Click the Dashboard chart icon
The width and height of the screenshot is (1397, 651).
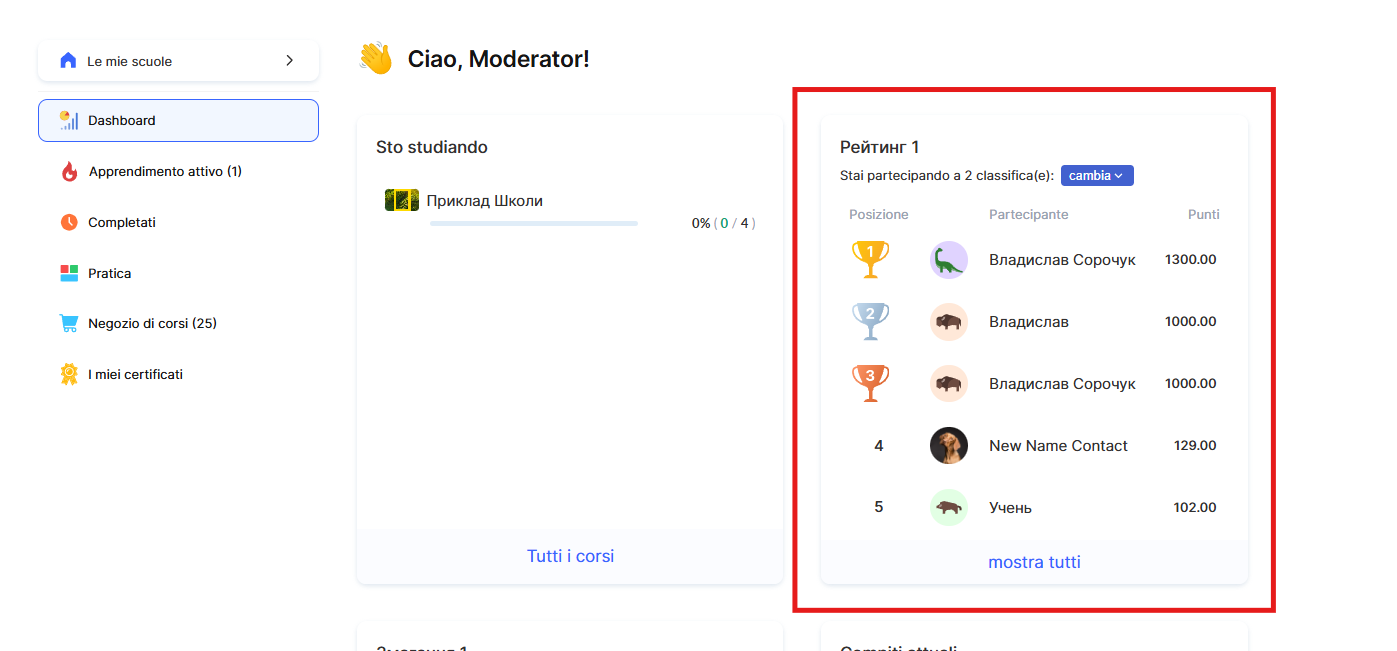[x=68, y=121]
